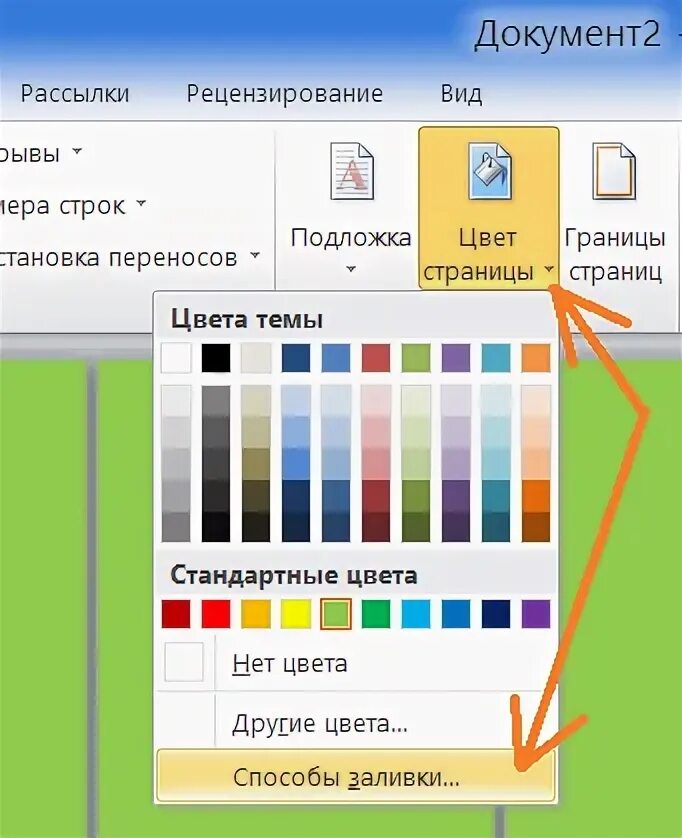Pick white theme color swatch

point(176,358)
